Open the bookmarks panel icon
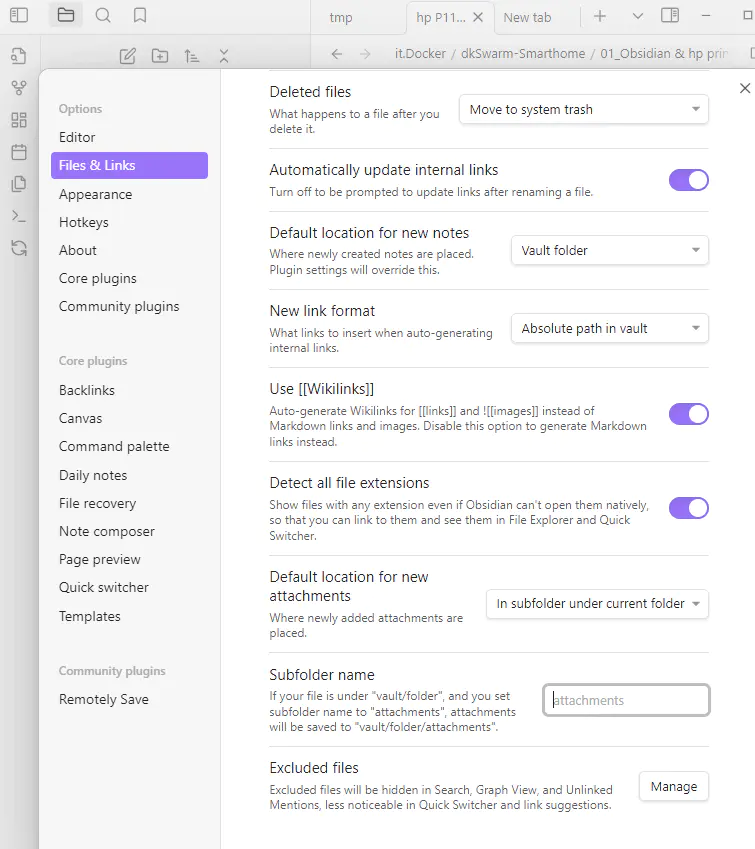The height and width of the screenshot is (849, 755). click(x=140, y=16)
